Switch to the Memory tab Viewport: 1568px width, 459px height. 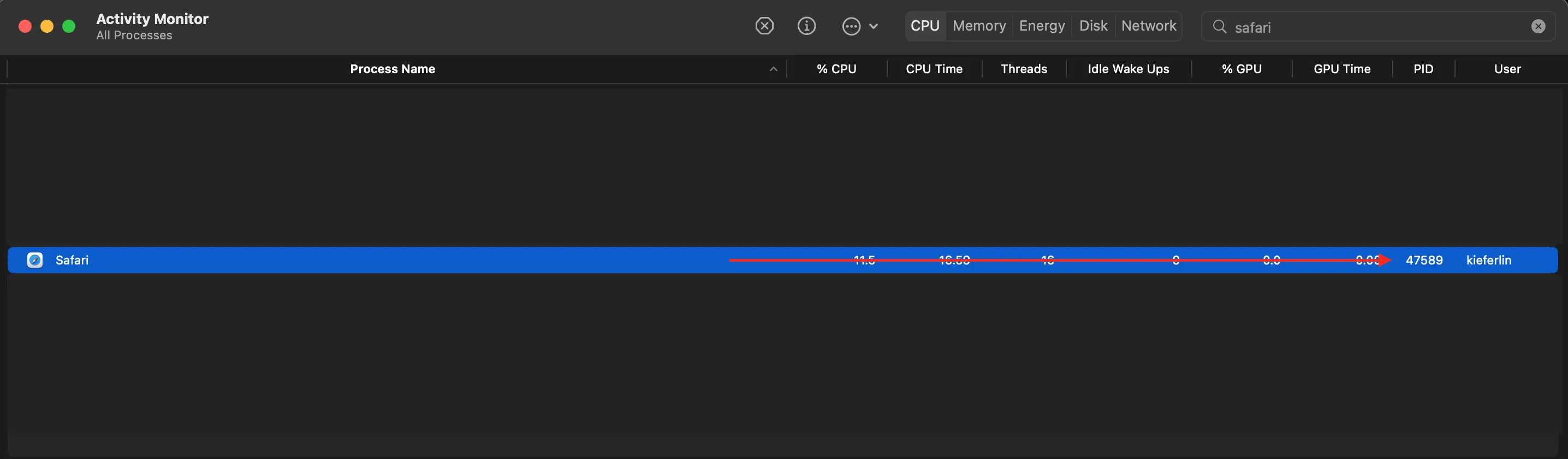(x=979, y=26)
